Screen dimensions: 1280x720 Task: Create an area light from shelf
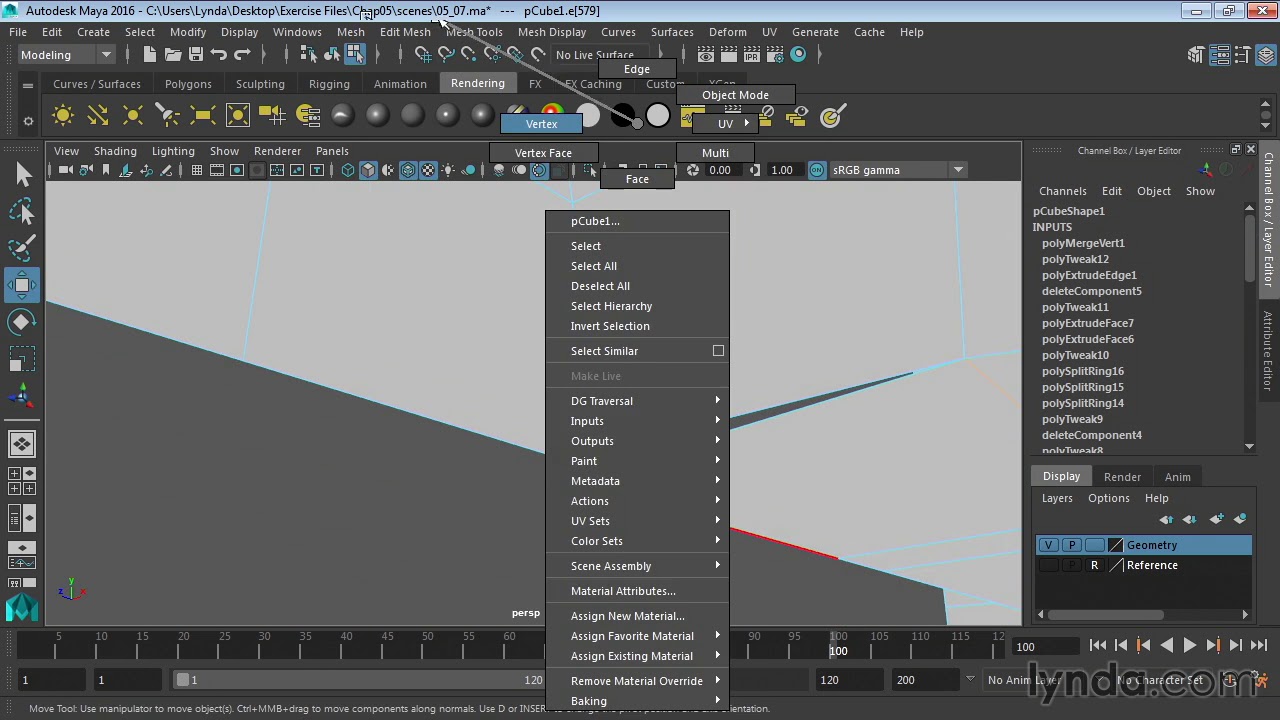point(203,116)
